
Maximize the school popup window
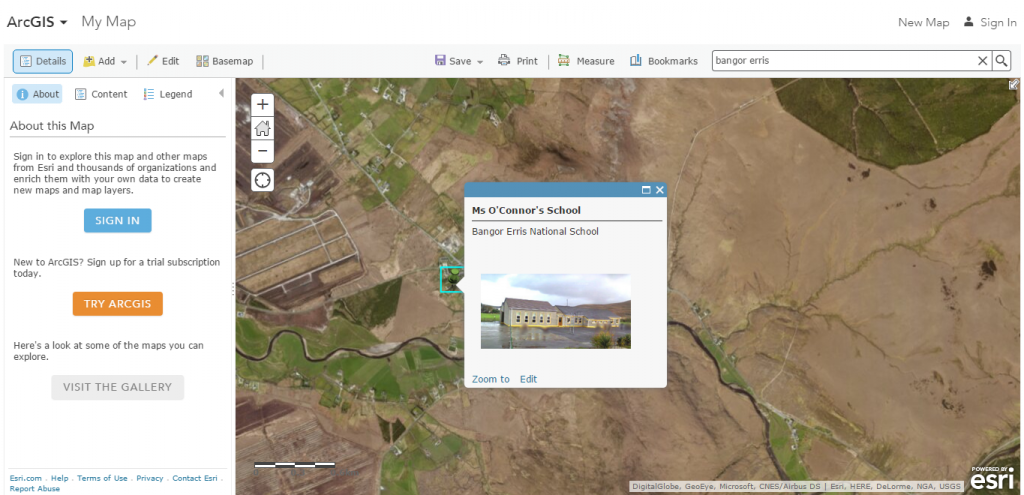click(x=647, y=190)
